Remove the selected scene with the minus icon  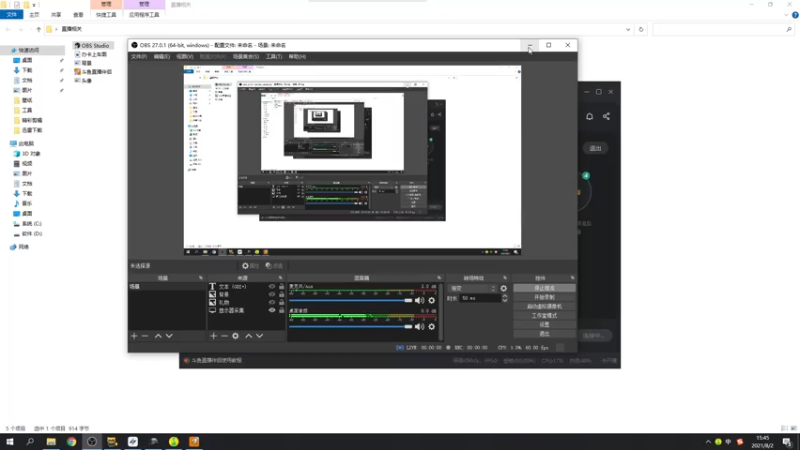pyautogui.click(x=145, y=336)
